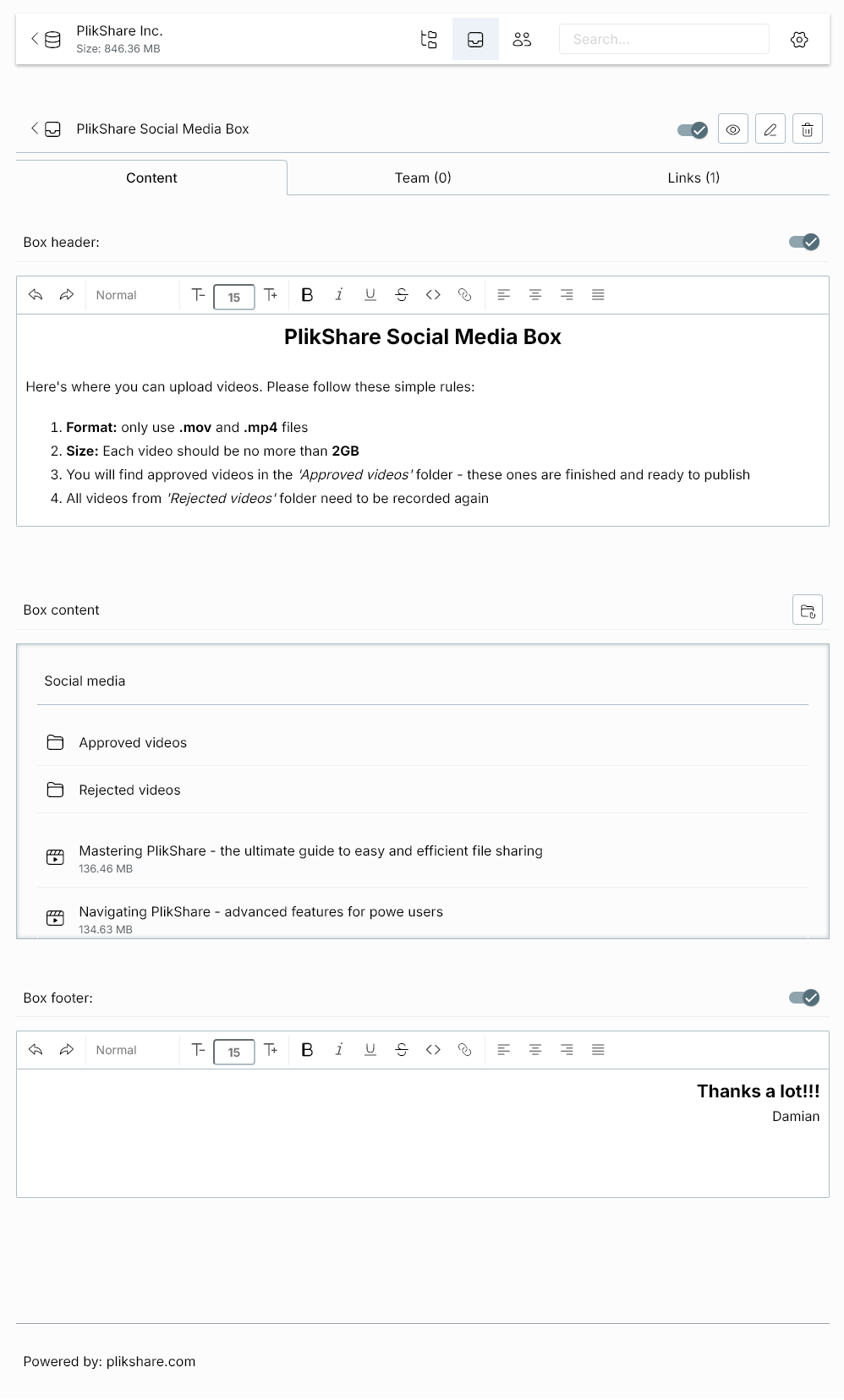Align right in header editor

(x=567, y=295)
